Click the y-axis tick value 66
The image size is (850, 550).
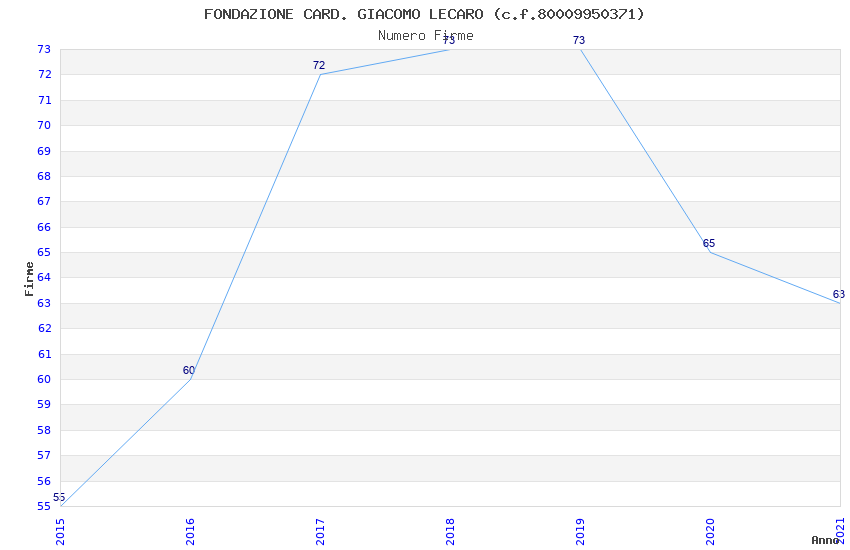(x=44, y=227)
